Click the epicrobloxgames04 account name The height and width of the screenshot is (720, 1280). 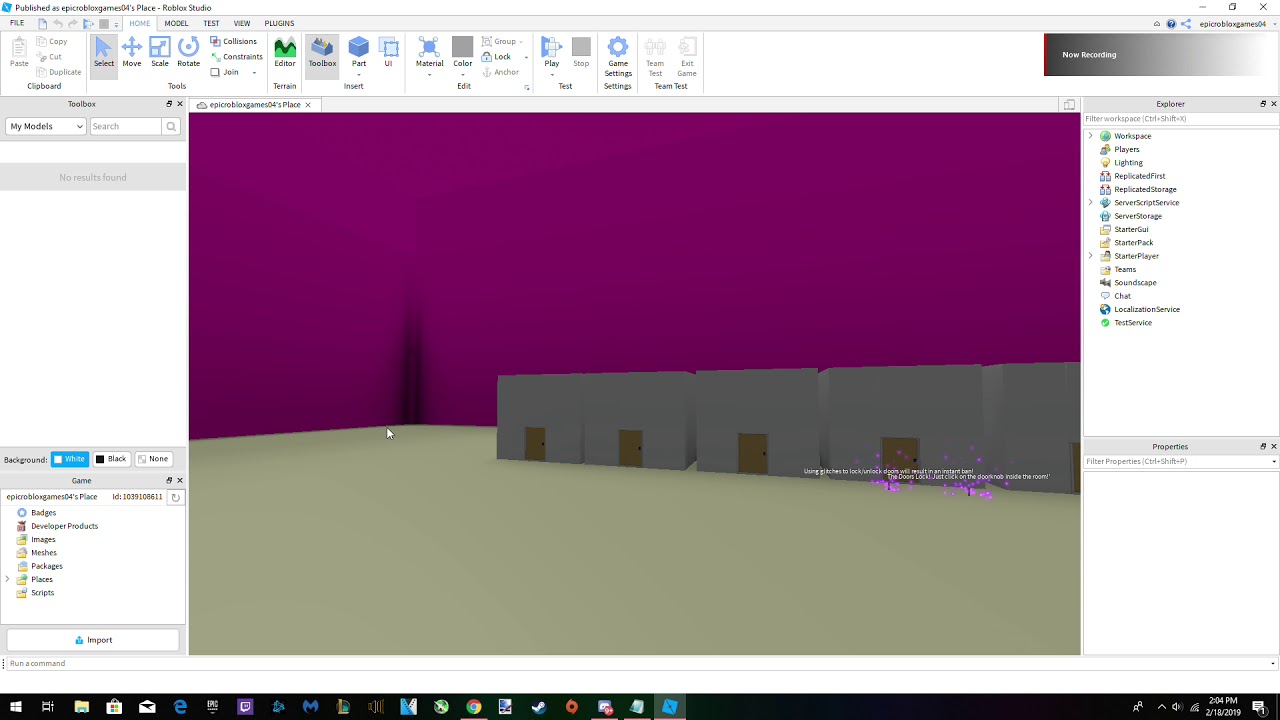1232,24
